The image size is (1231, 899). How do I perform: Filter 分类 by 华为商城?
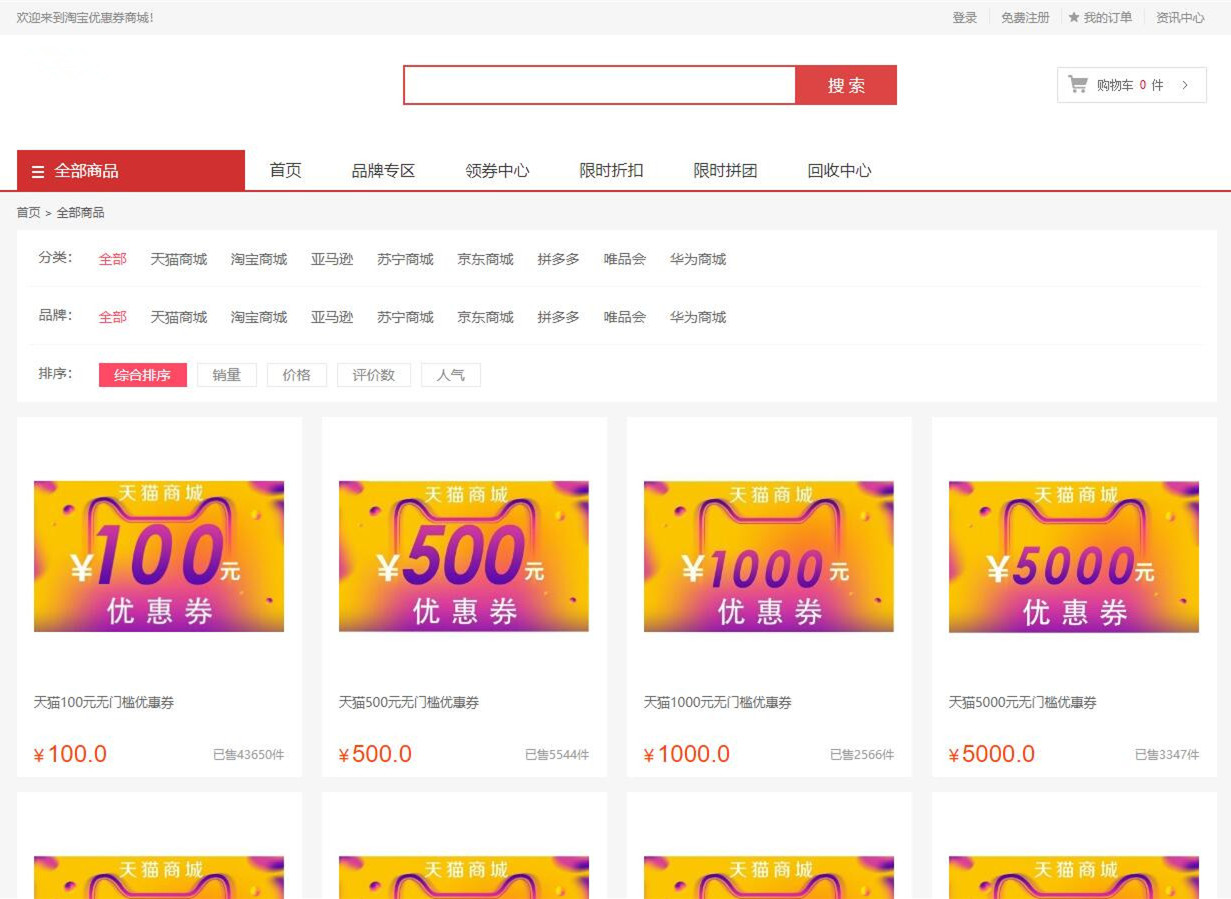click(x=698, y=259)
